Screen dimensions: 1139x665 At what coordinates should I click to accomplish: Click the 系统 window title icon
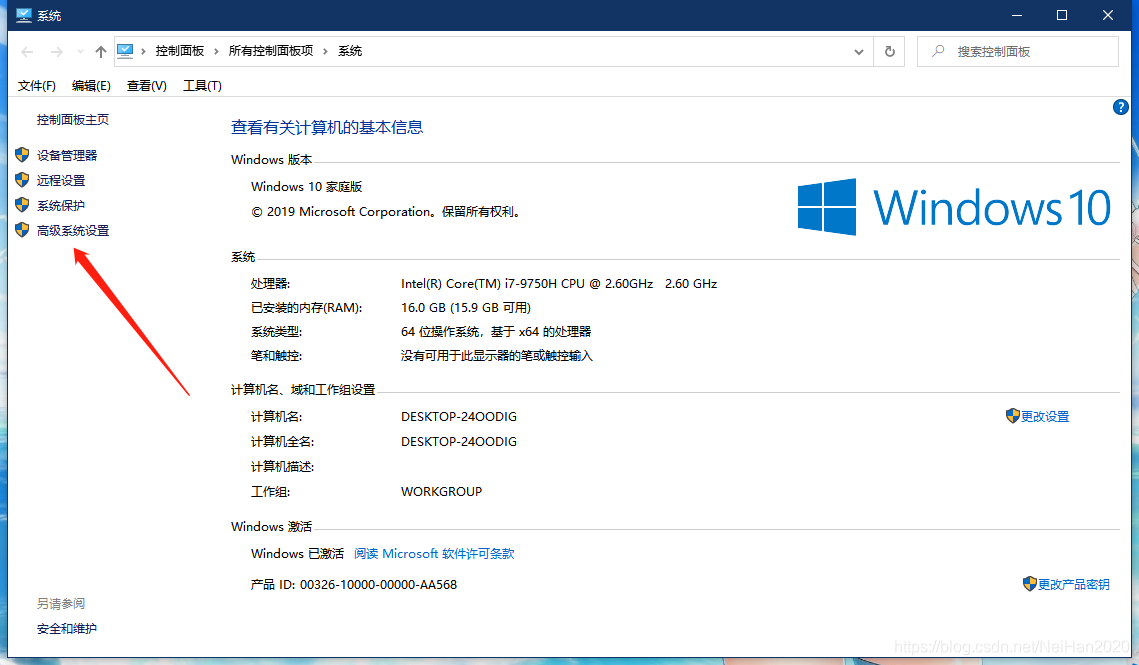coord(24,15)
